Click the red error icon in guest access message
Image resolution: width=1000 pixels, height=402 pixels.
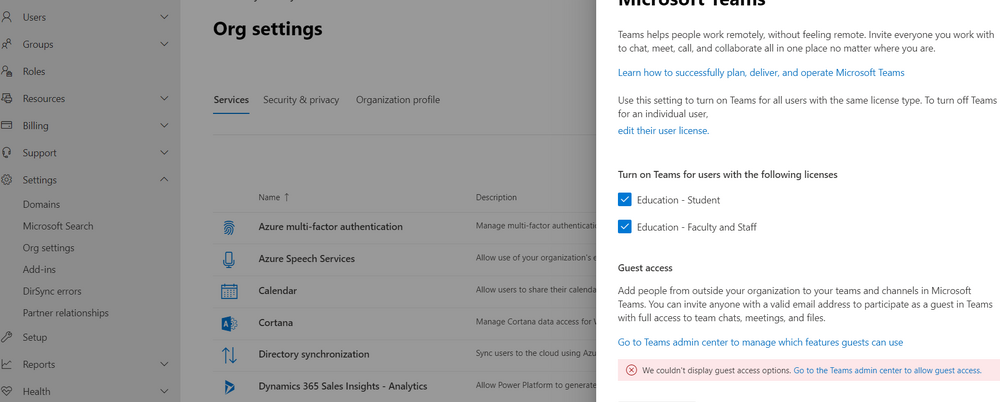pyautogui.click(x=631, y=370)
